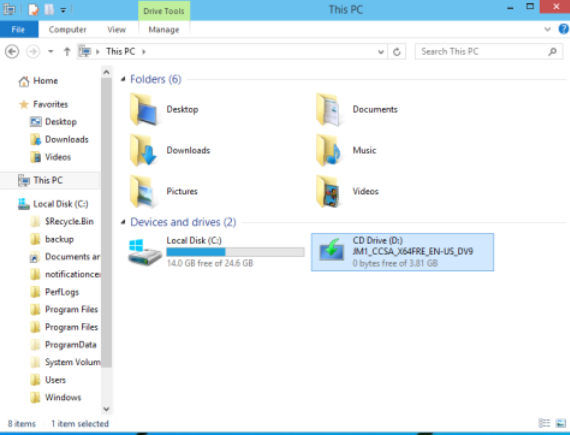
Task: Click the navigation pane scroll down arrow
Action: pos(106,409)
